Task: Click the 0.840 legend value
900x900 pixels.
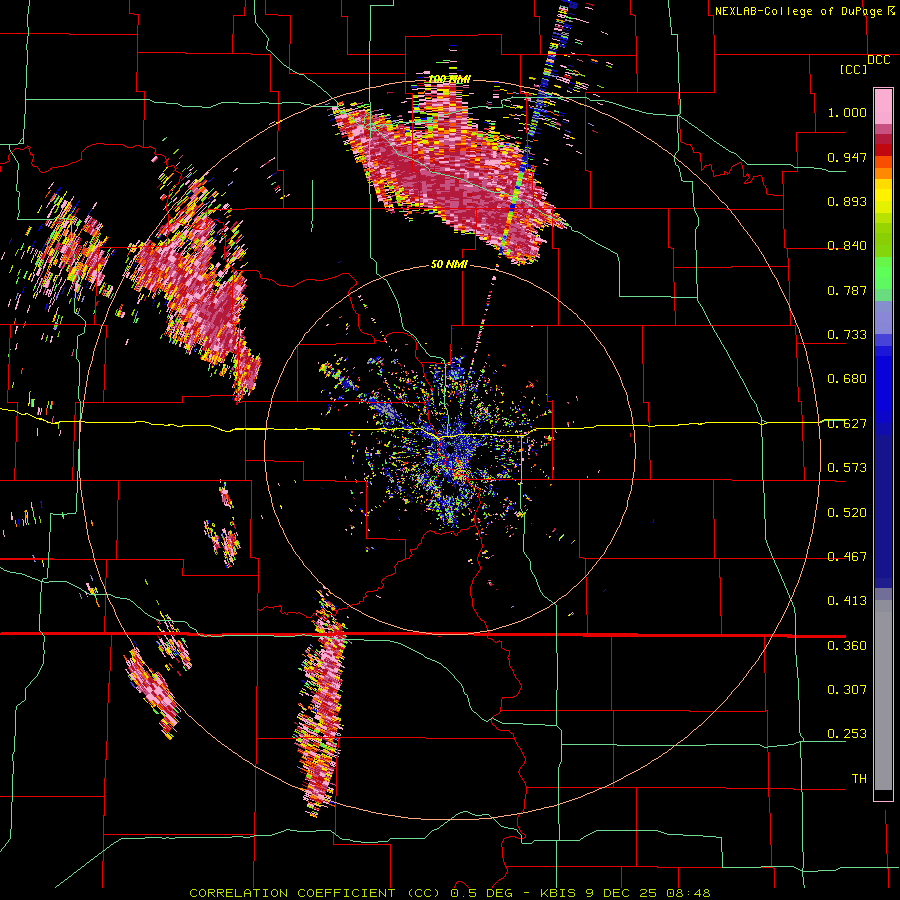Action: 847,246
